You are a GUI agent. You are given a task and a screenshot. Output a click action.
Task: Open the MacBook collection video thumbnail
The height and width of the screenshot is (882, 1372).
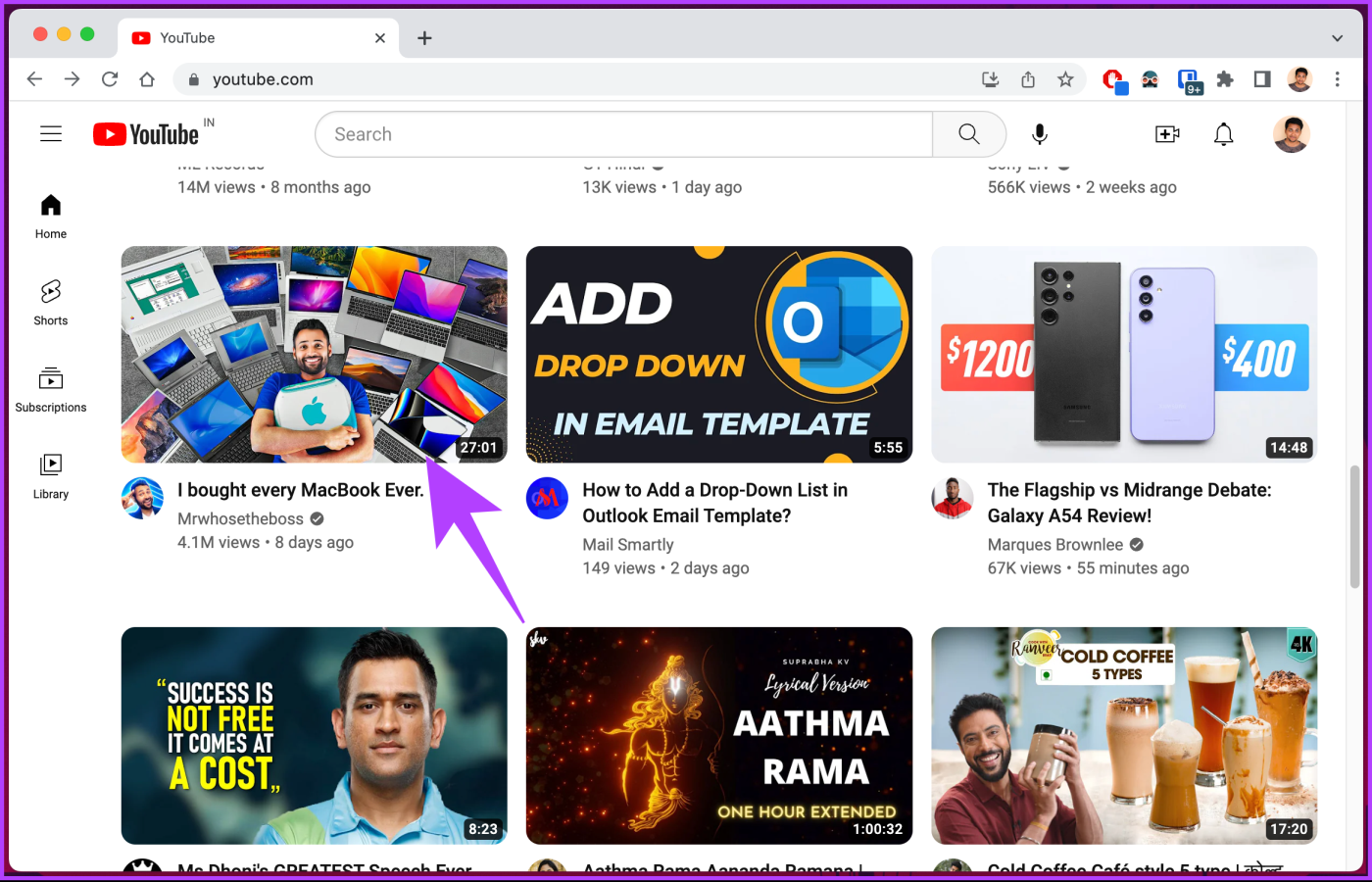[314, 354]
